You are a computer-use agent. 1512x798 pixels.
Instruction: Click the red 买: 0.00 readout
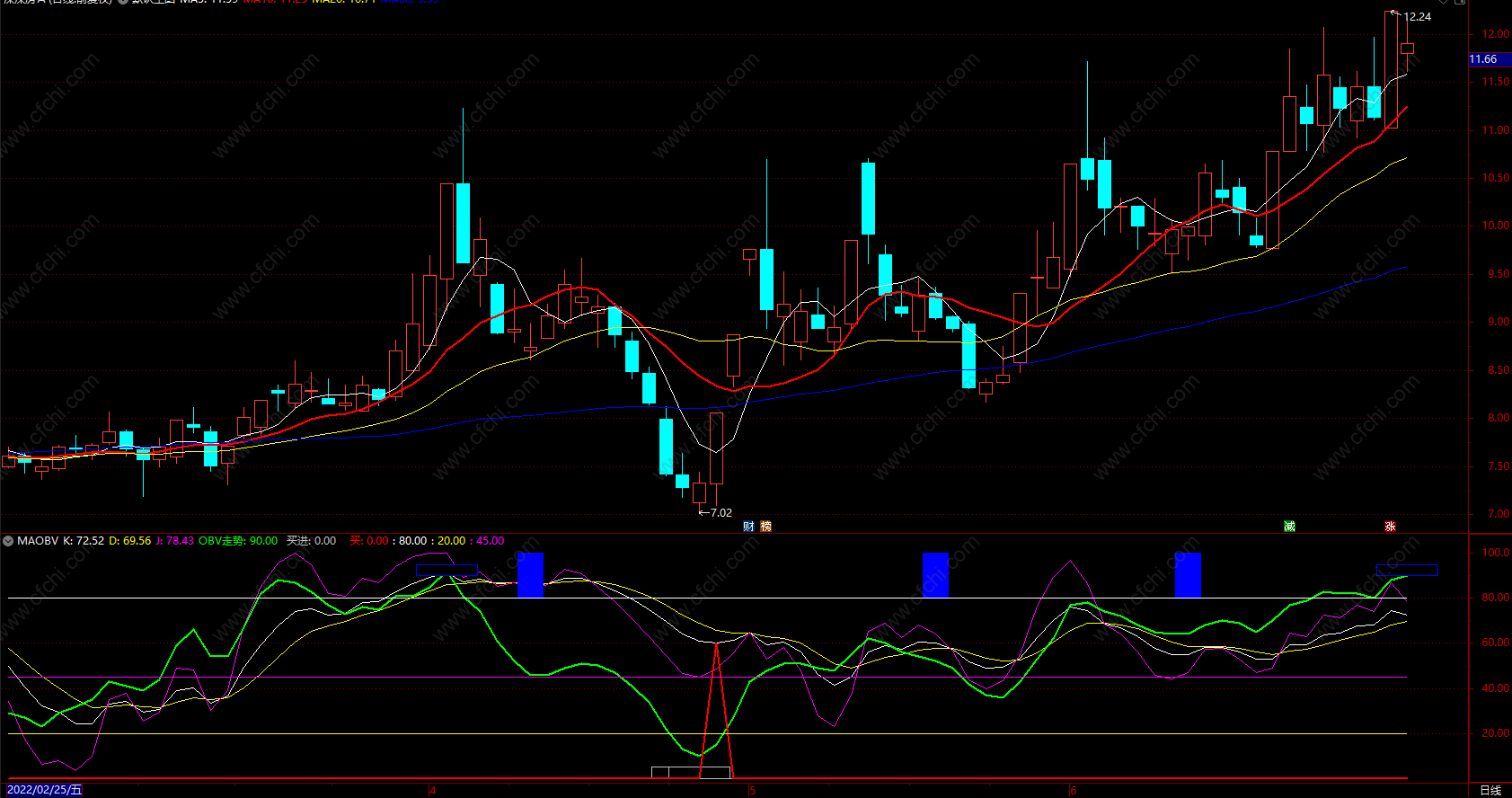point(368,541)
